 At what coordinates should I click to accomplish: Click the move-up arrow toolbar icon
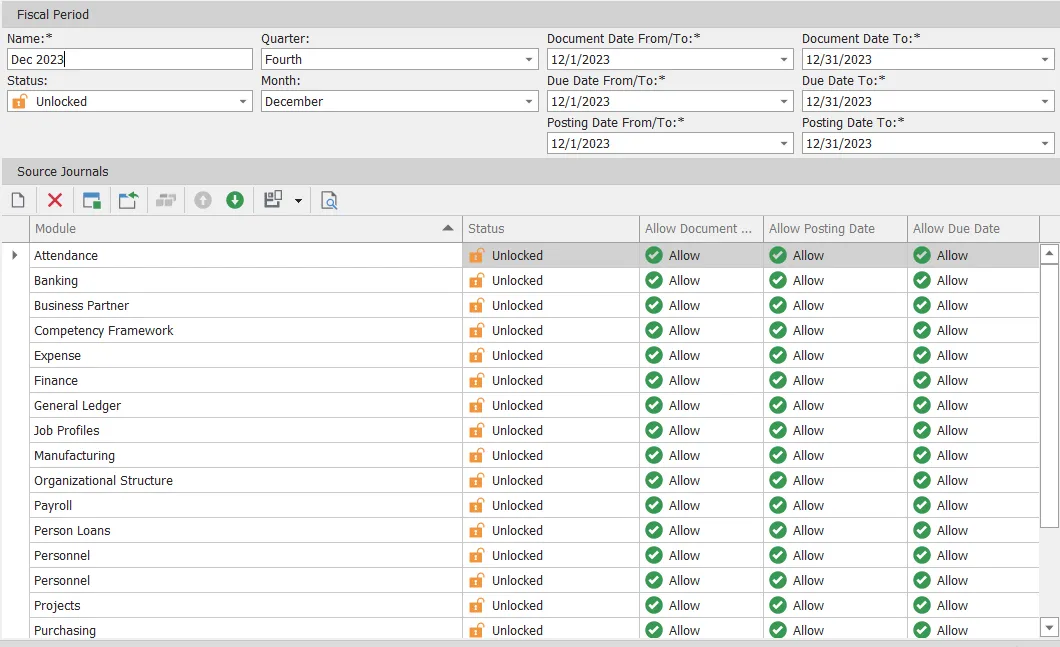[x=202, y=200]
